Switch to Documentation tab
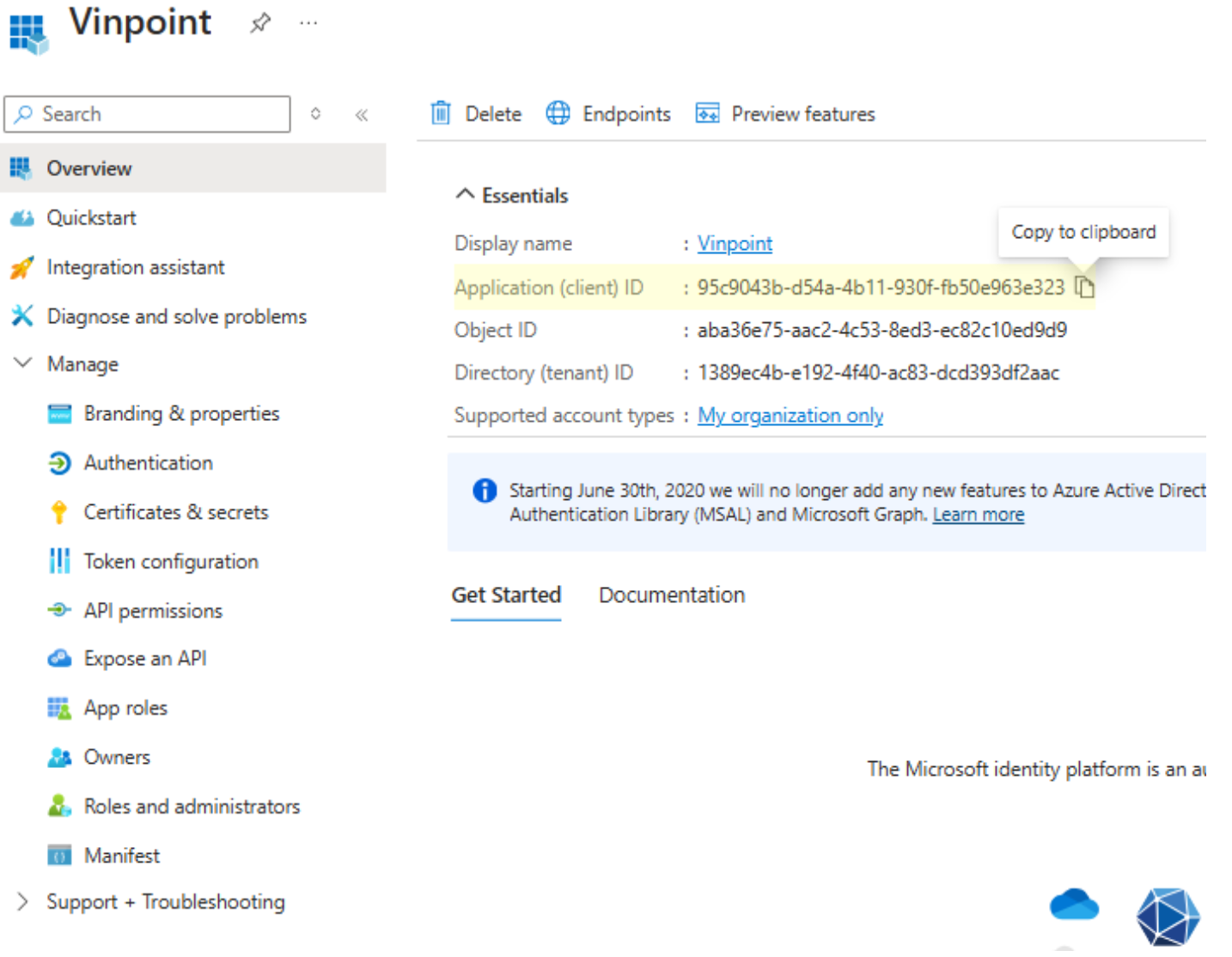This screenshot has width=1232, height=957. coord(672,595)
